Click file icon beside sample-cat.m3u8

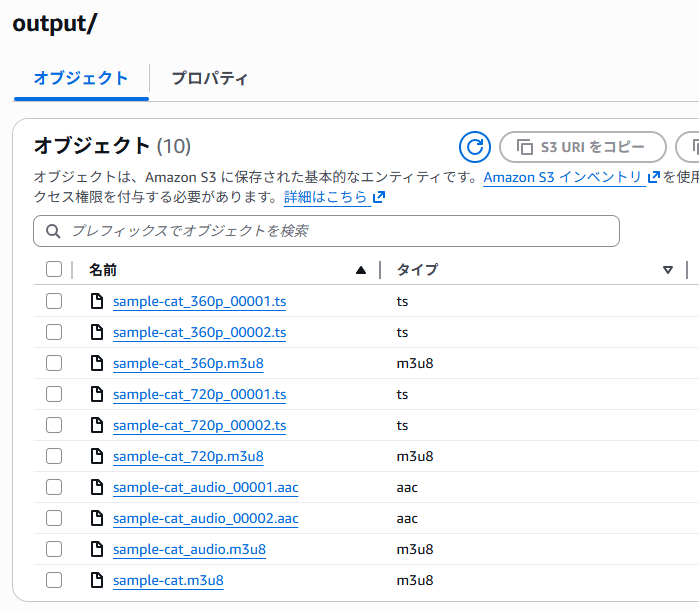(x=97, y=580)
